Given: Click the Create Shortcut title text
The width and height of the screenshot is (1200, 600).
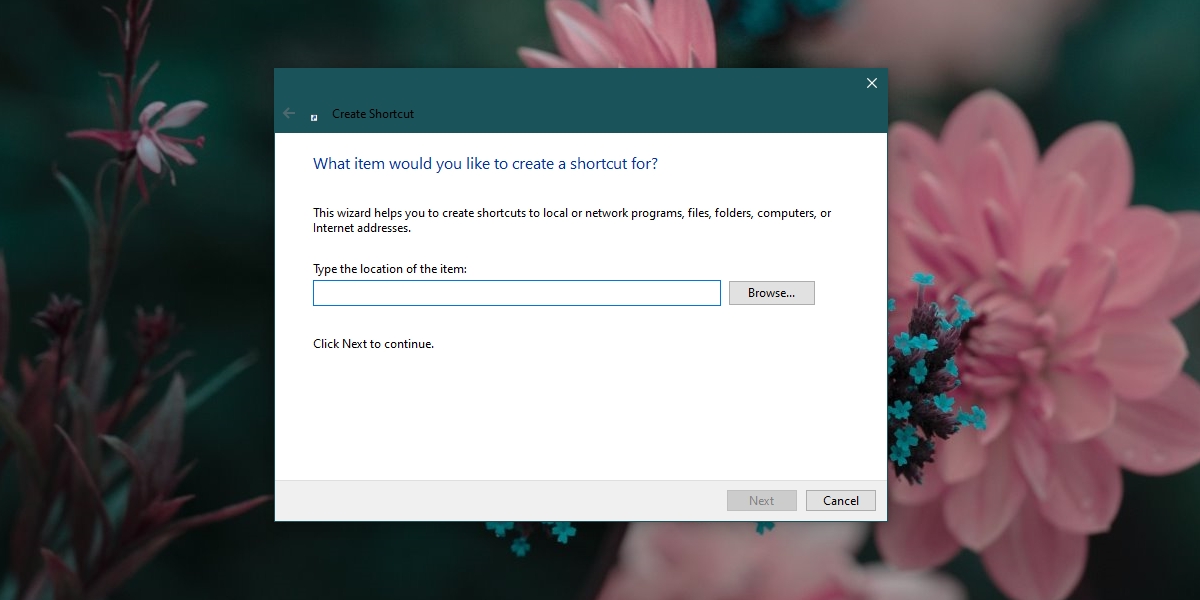Looking at the screenshot, I should [372, 113].
